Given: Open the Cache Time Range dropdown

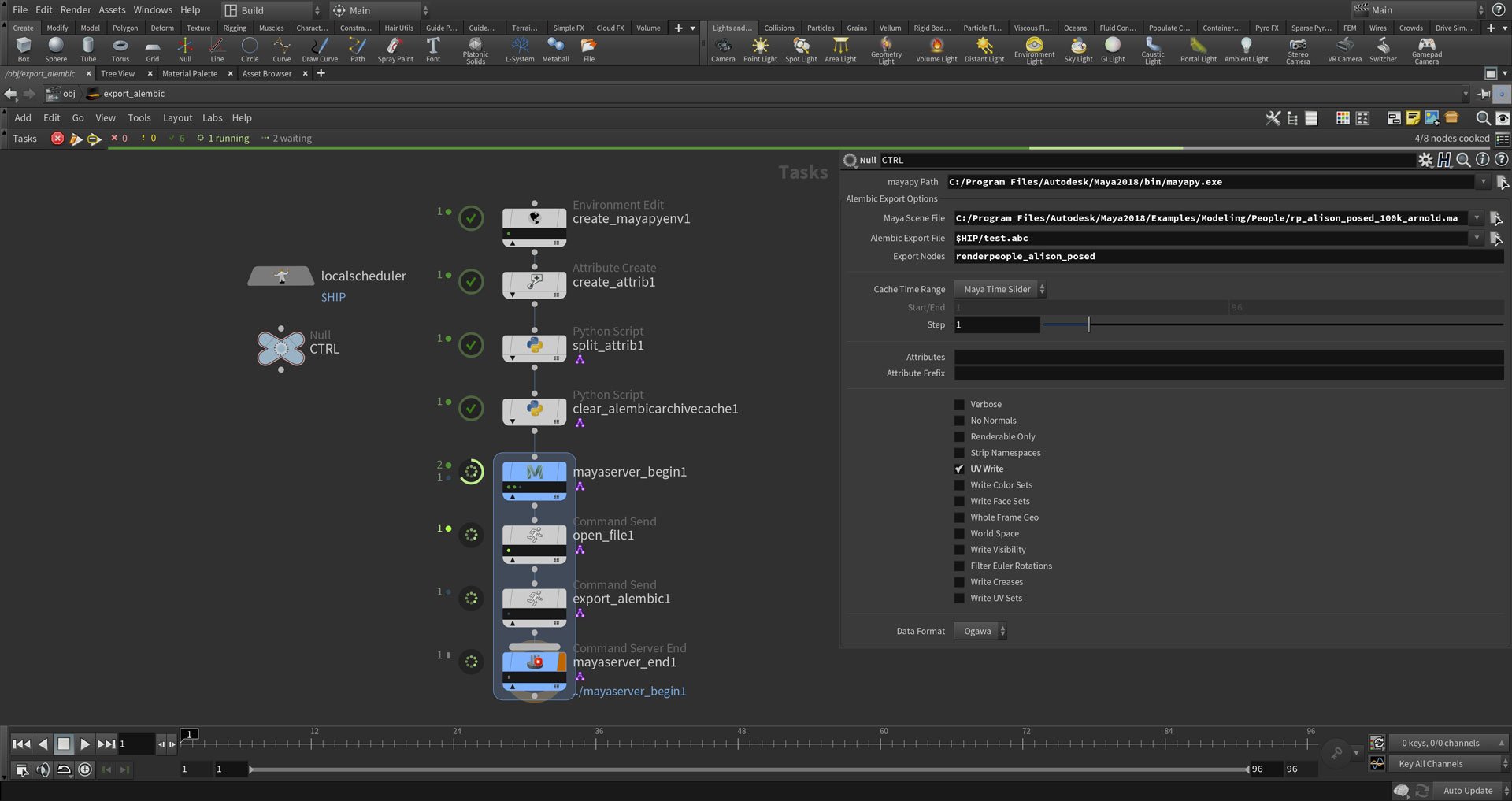Looking at the screenshot, I should coord(1000,289).
